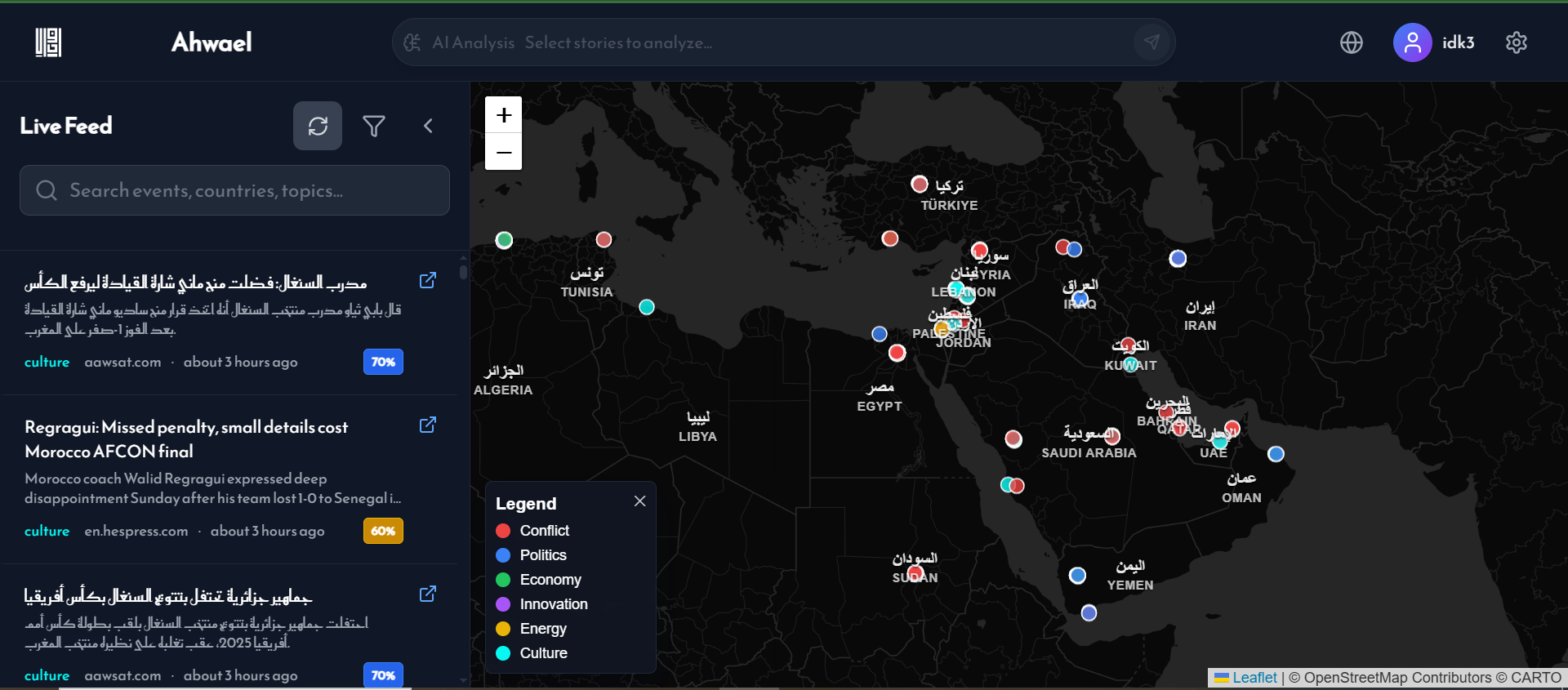
Task: Click the cyan Culture legend swatch
Action: (503, 653)
